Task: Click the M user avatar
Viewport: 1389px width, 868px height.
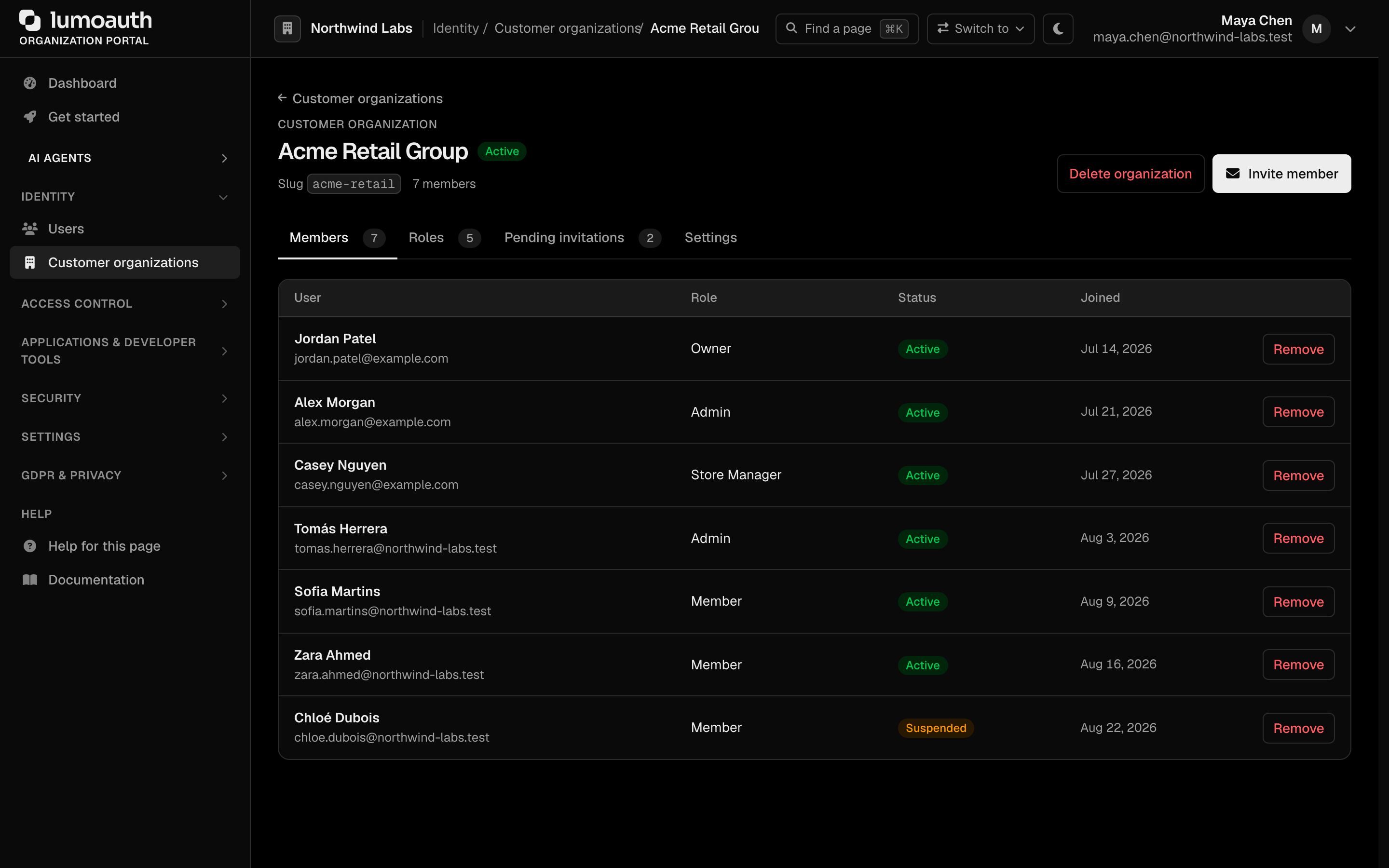Action: [1316, 29]
